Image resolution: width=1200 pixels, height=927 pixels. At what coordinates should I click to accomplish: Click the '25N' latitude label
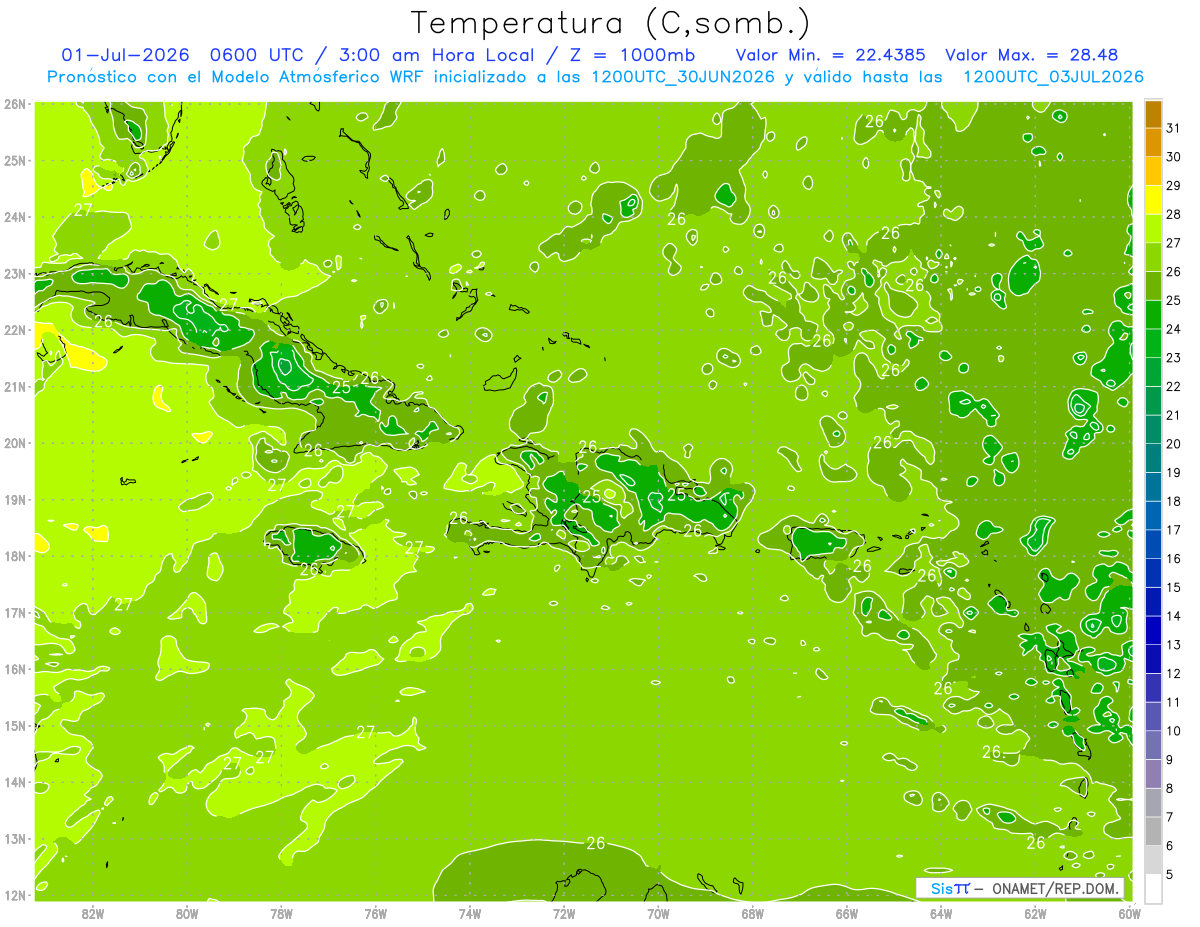(15, 161)
